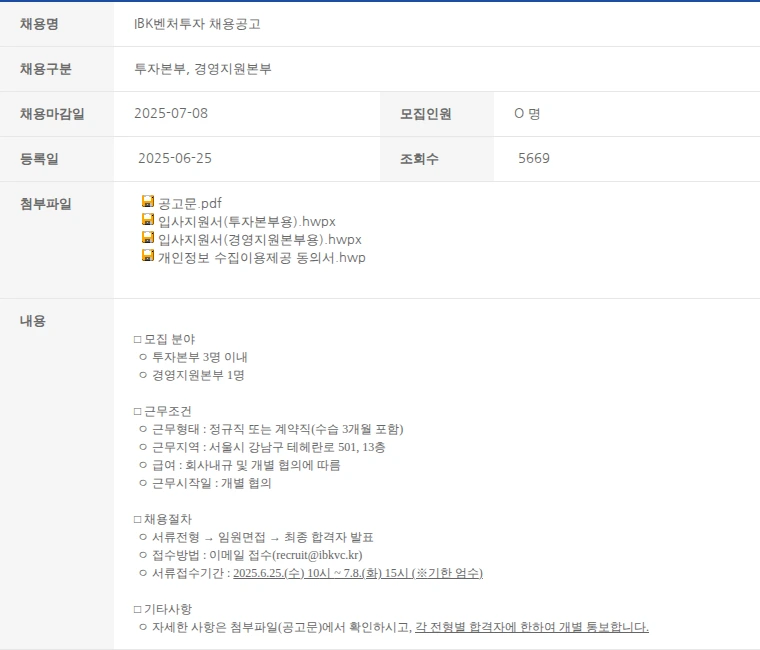Download the 공고문.pdf attachment
The width and height of the screenshot is (760, 650).
point(190,203)
